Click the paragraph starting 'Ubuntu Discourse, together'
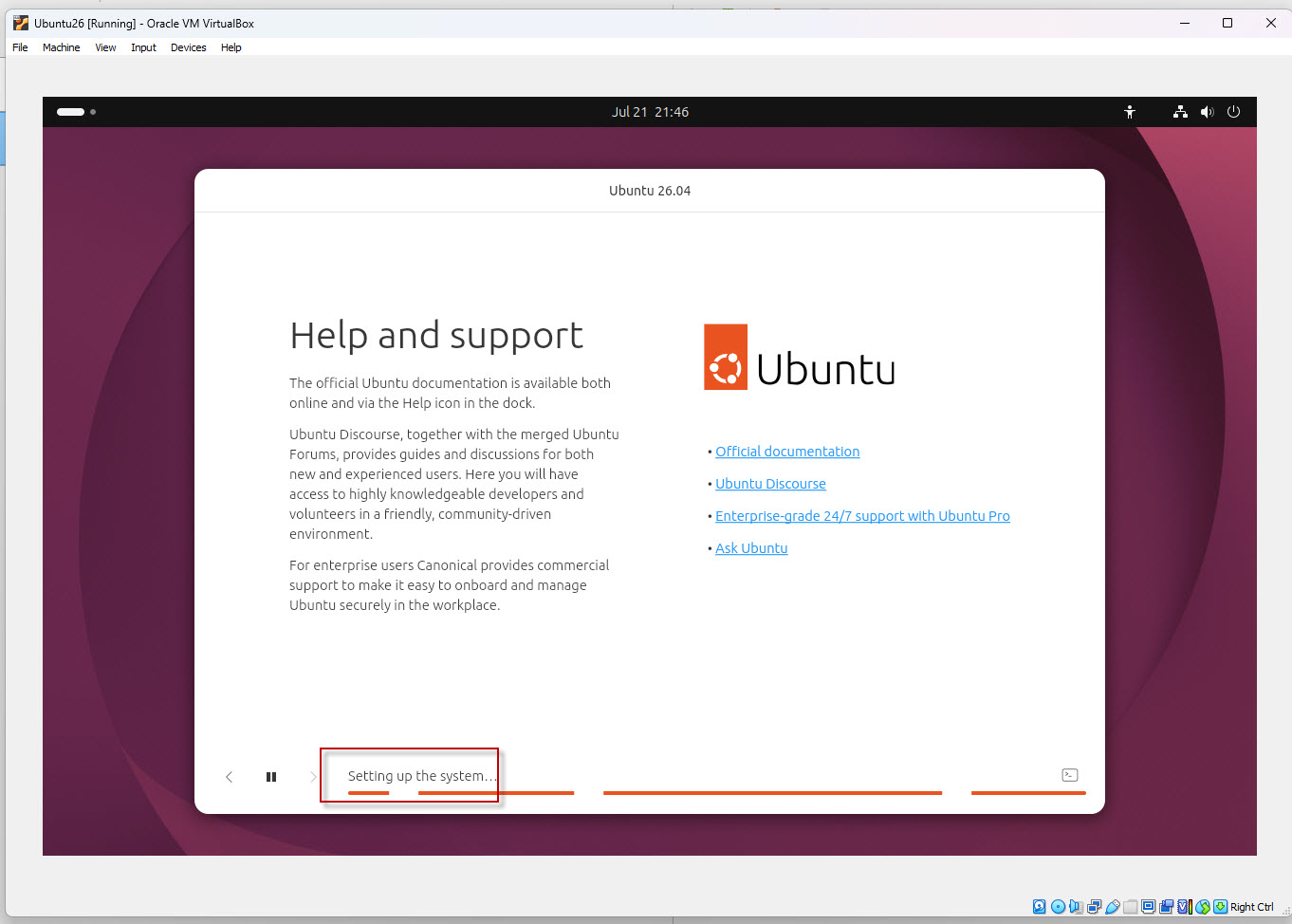The image size is (1292, 924). [454, 484]
